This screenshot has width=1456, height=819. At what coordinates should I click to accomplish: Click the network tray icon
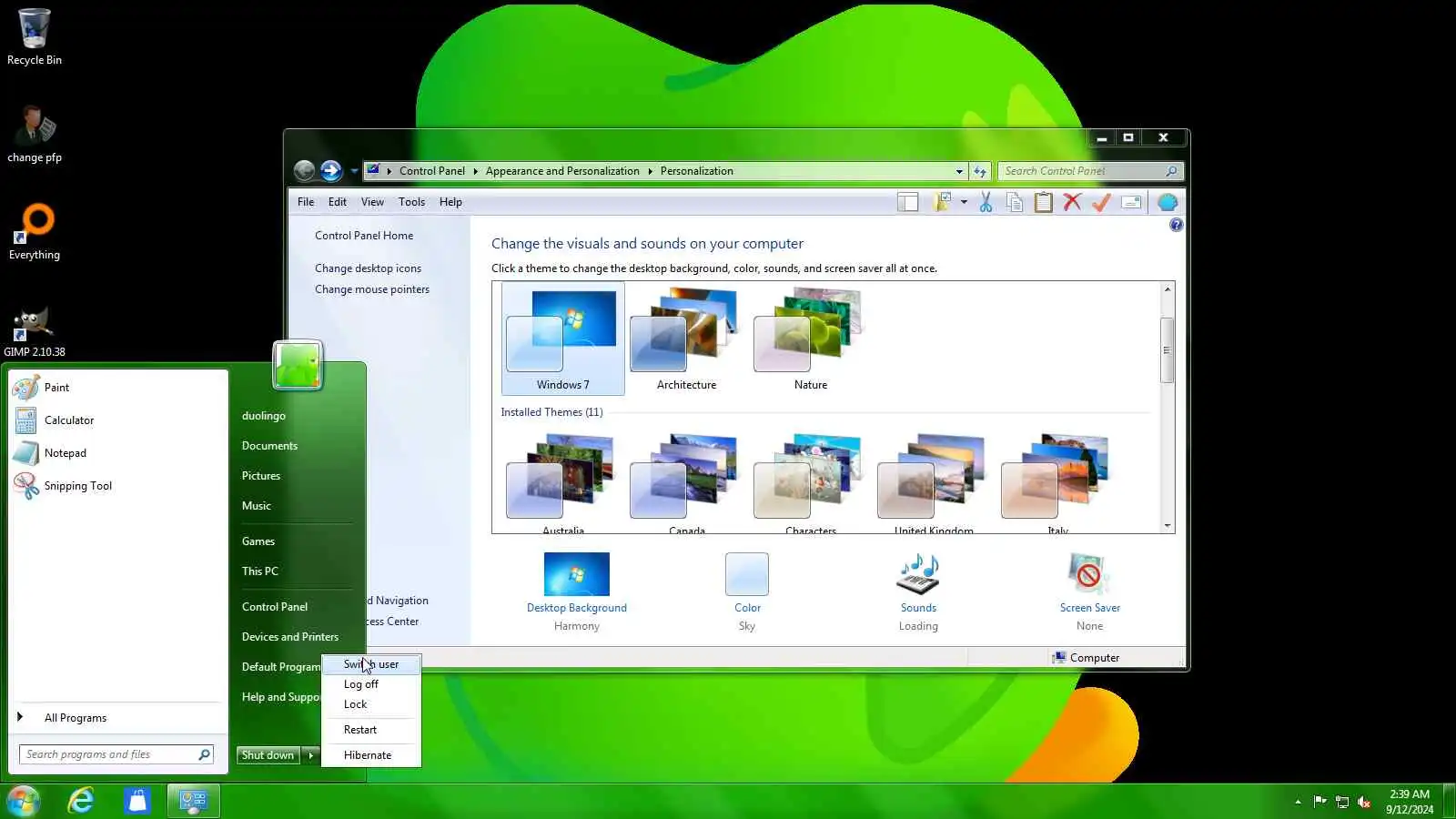point(1342,802)
